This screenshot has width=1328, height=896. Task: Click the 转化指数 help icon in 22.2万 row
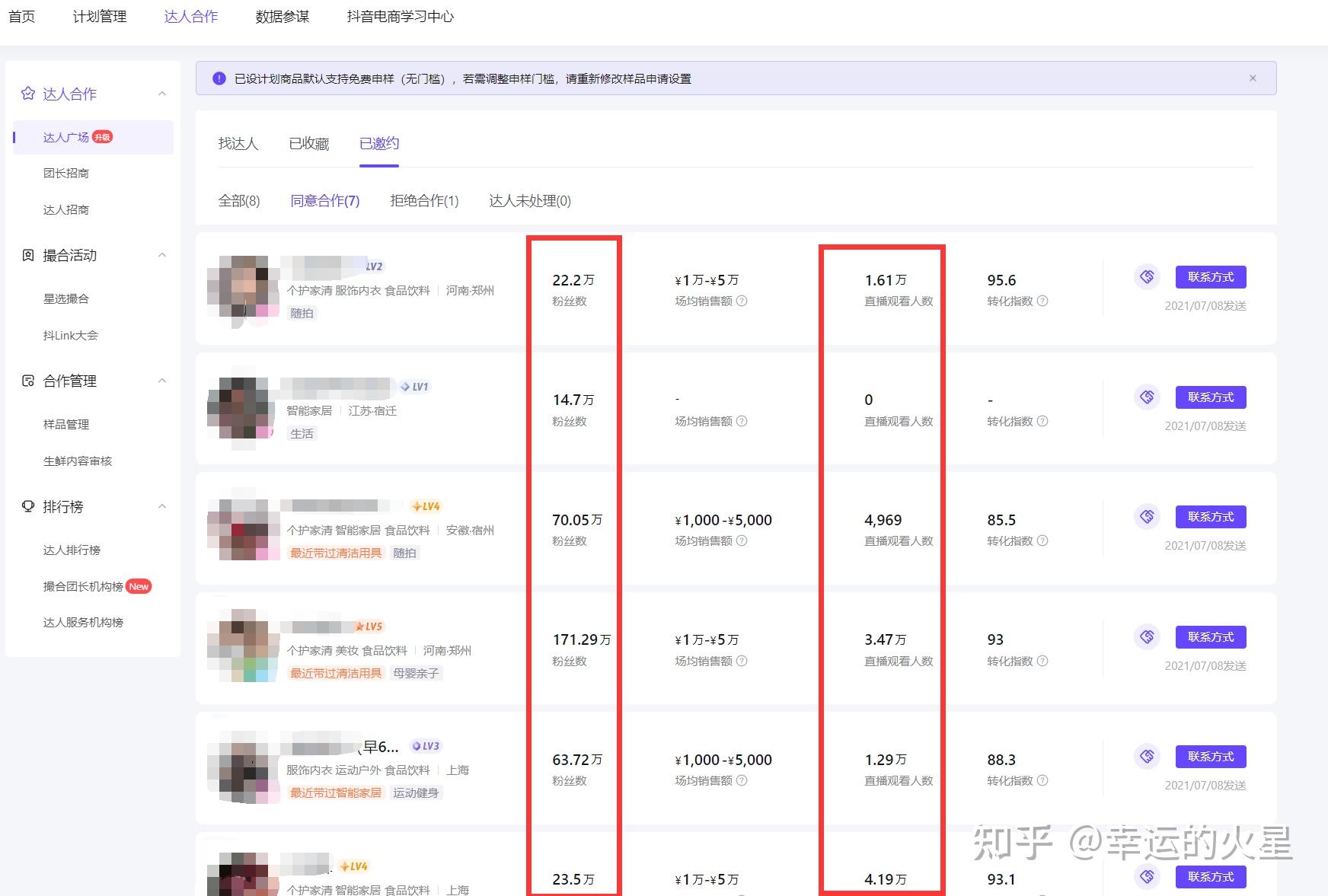pos(1042,301)
